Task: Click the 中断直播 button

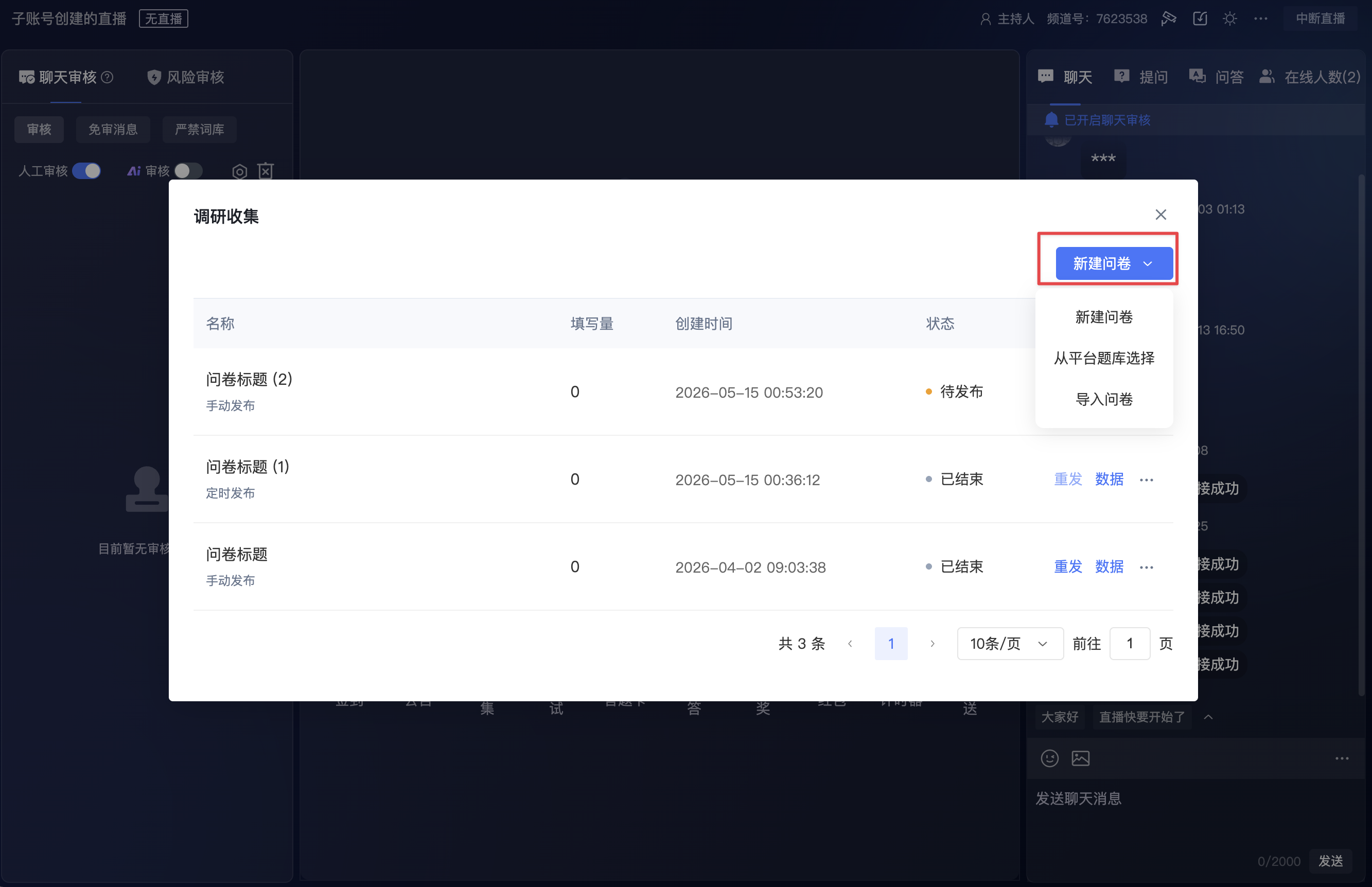Action: click(x=1320, y=19)
